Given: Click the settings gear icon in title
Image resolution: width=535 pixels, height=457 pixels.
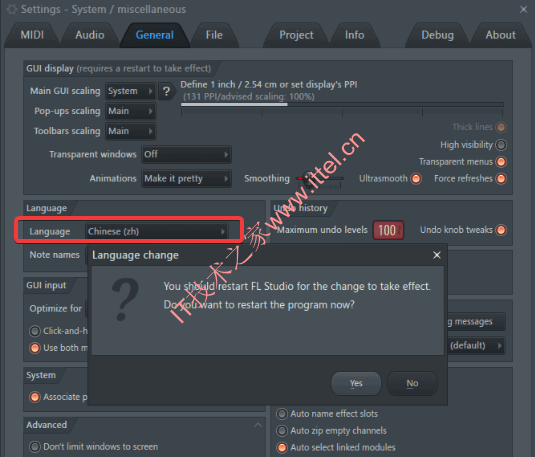Looking at the screenshot, I should pos(12,9).
